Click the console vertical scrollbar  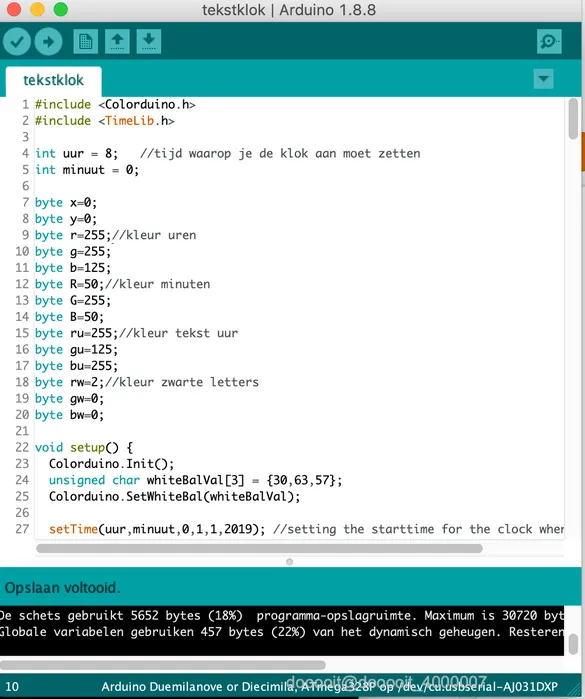pyautogui.click(x=573, y=643)
